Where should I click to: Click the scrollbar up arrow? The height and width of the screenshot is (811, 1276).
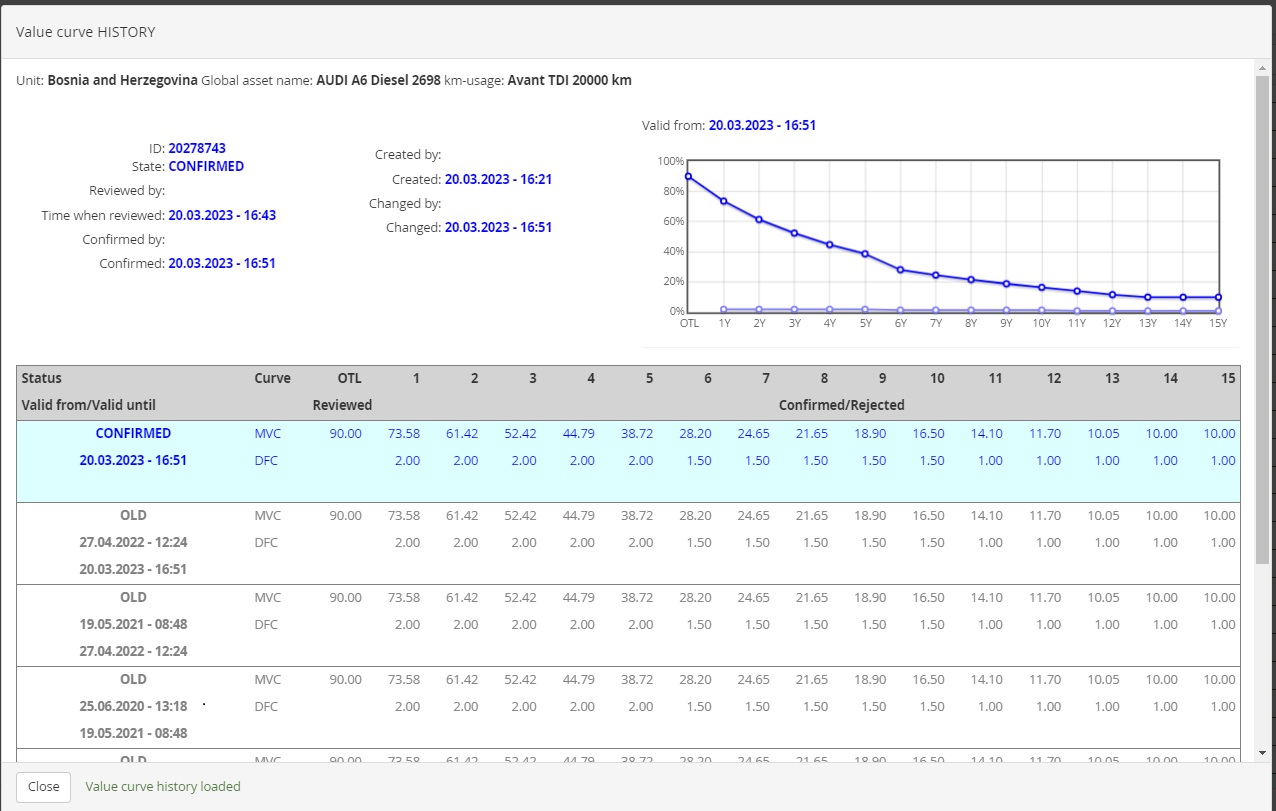[1262, 66]
